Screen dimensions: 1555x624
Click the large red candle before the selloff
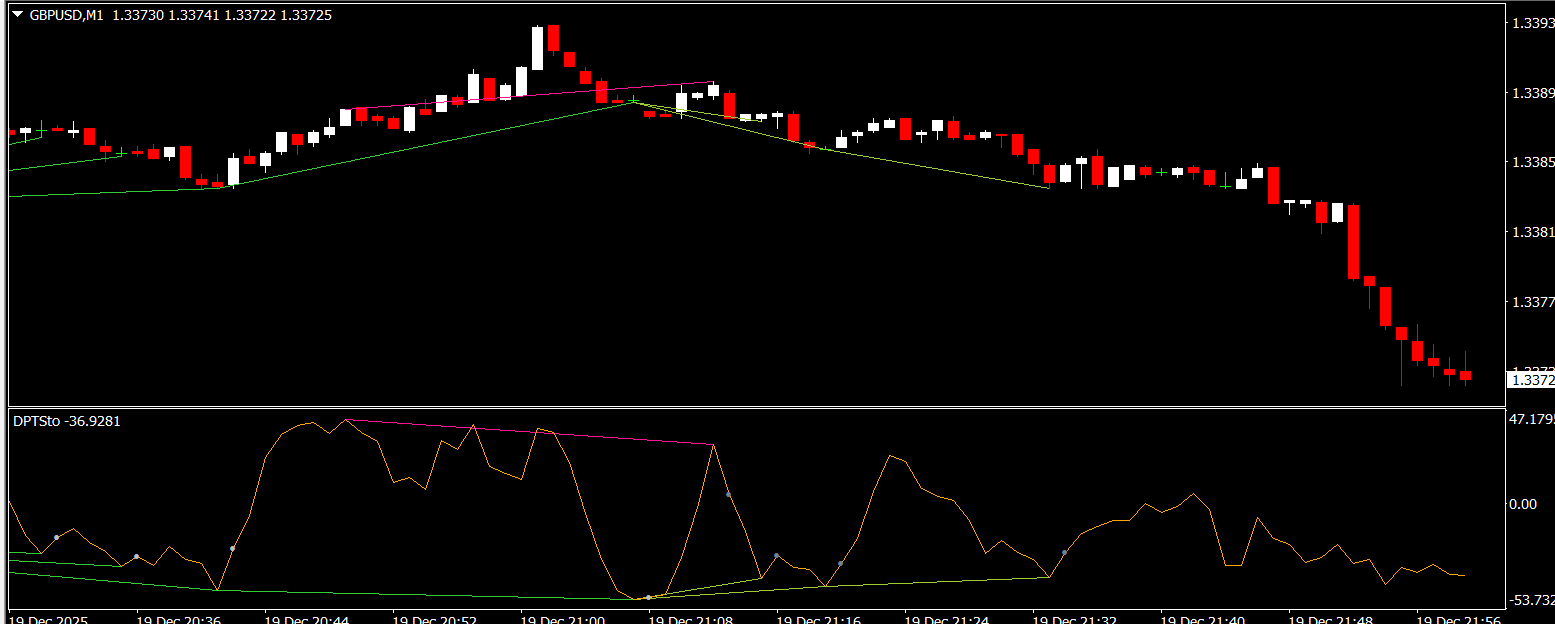tap(1353, 241)
